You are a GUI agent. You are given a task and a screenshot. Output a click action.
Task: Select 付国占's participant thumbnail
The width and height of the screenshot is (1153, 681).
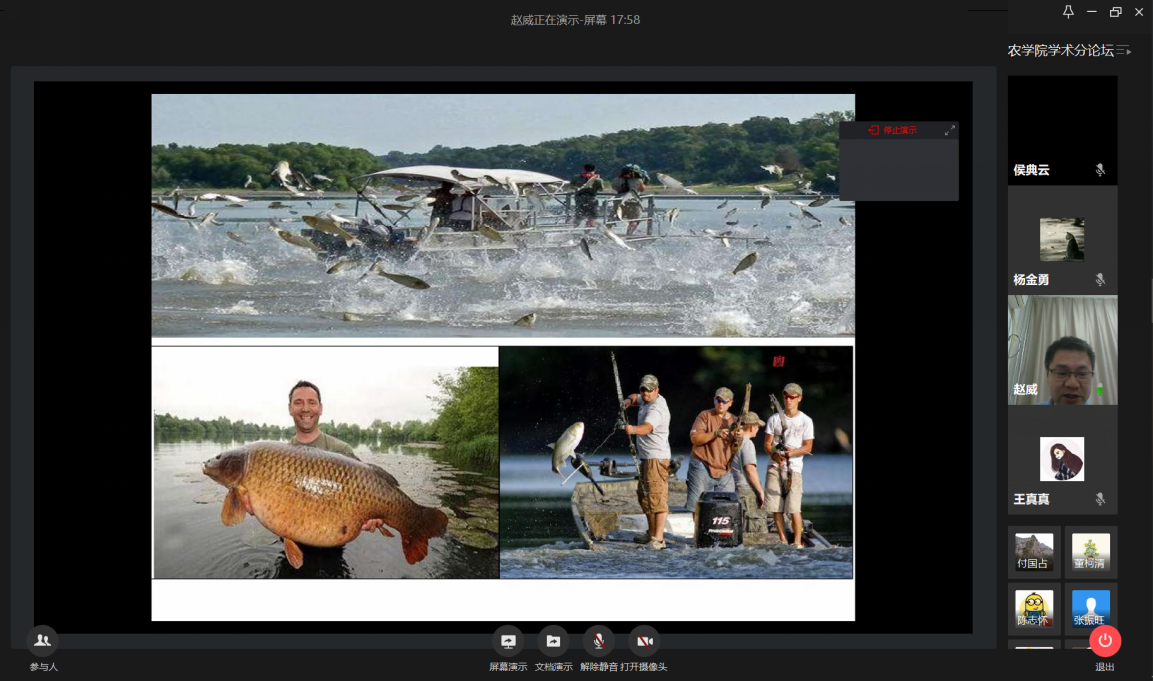click(1034, 552)
